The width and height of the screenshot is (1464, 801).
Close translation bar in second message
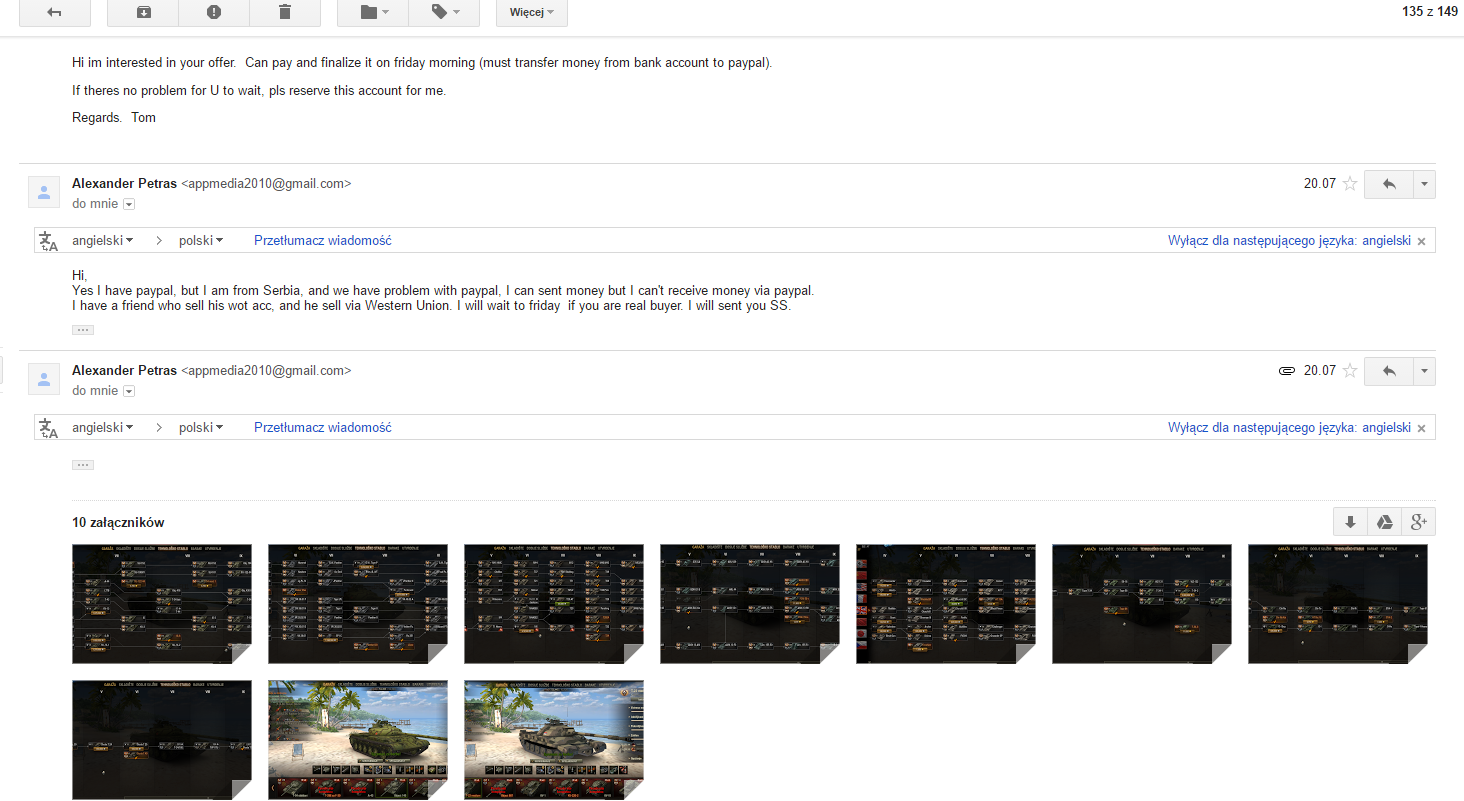coord(1422,428)
